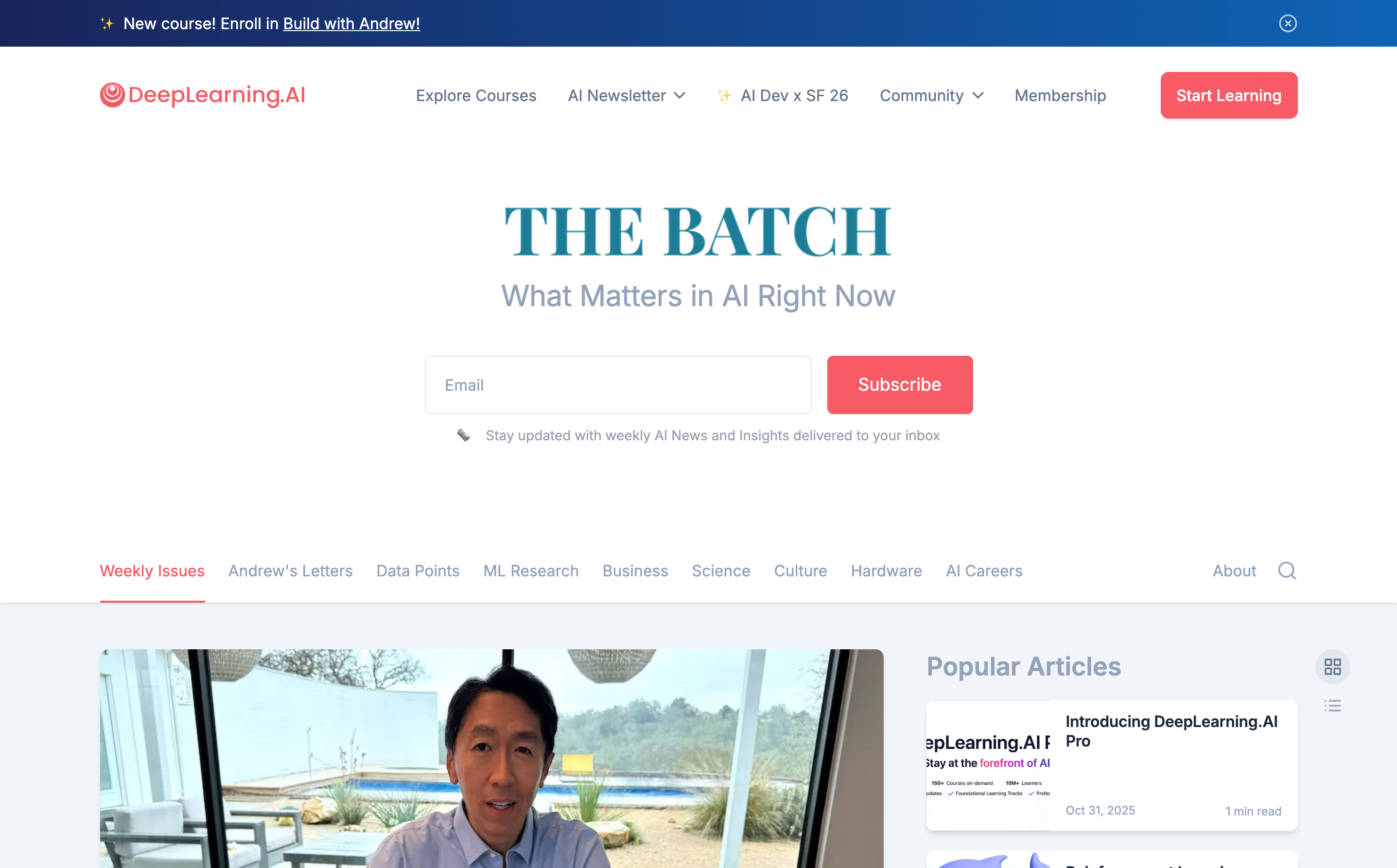Viewport: 1397px width, 868px height.
Task: Follow the Build with Andrew link
Action: tap(351, 23)
